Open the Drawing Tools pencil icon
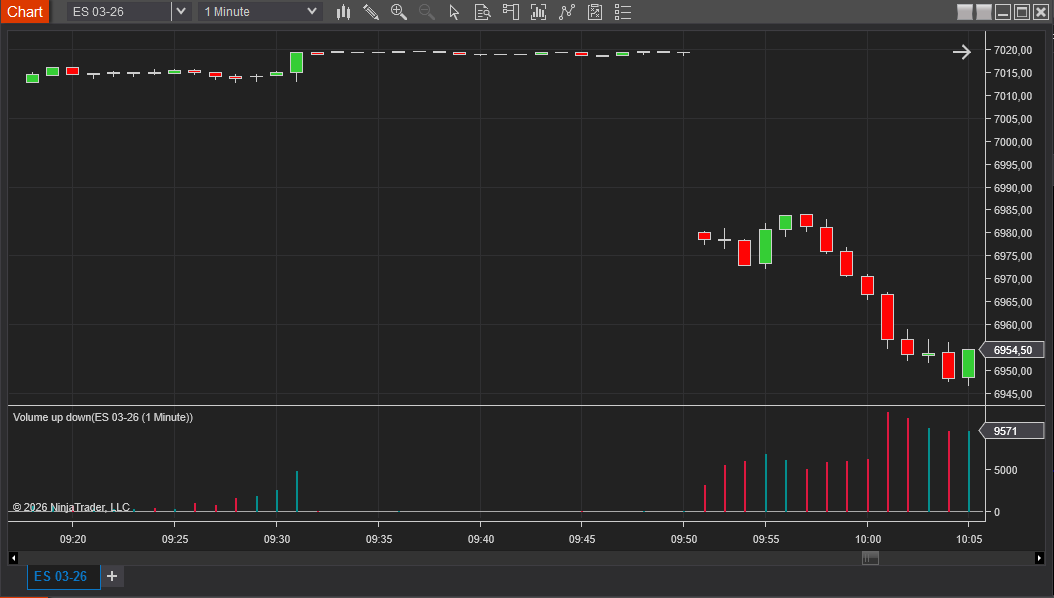 pos(371,11)
